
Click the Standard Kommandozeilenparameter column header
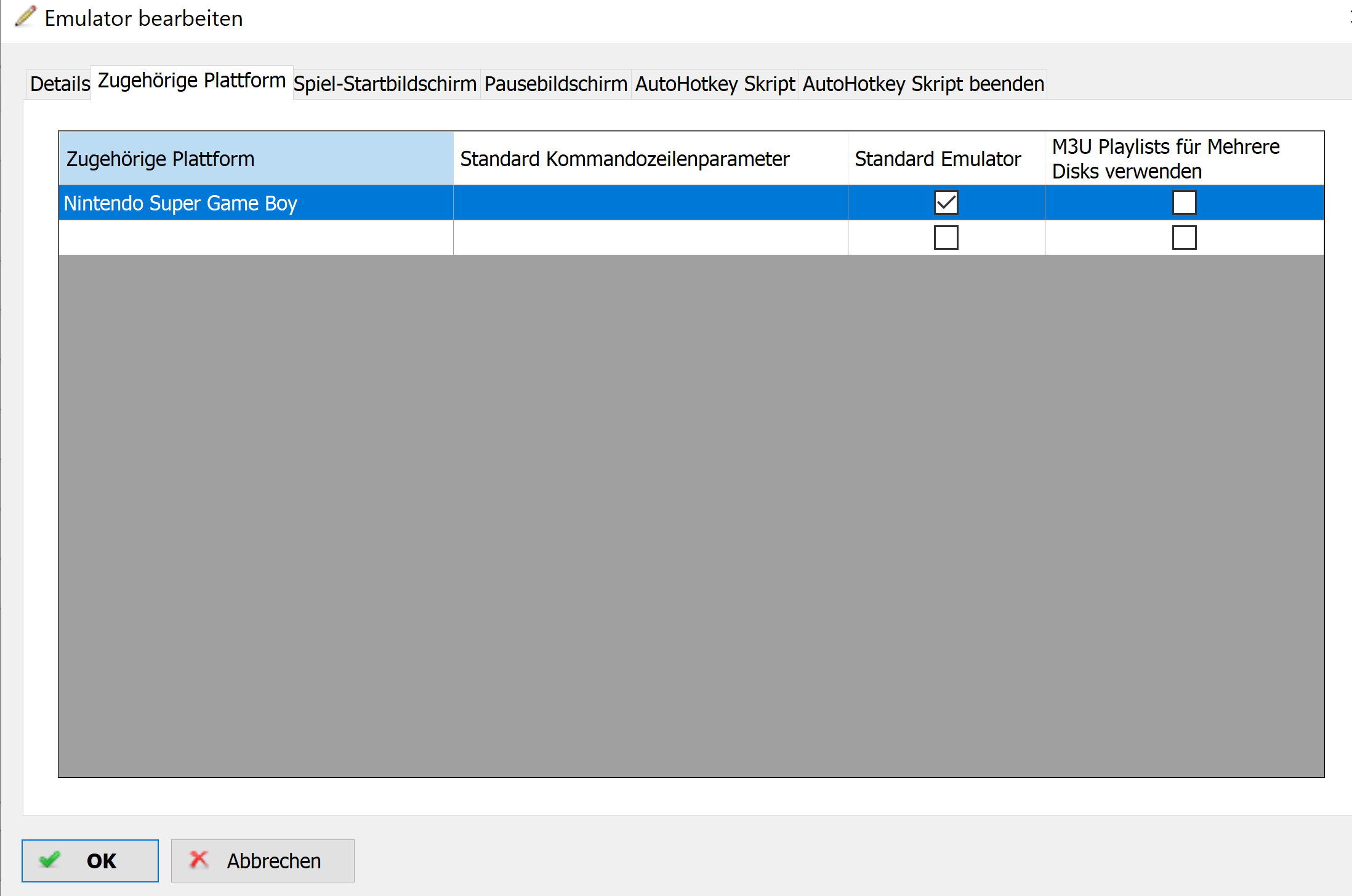click(651, 159)
